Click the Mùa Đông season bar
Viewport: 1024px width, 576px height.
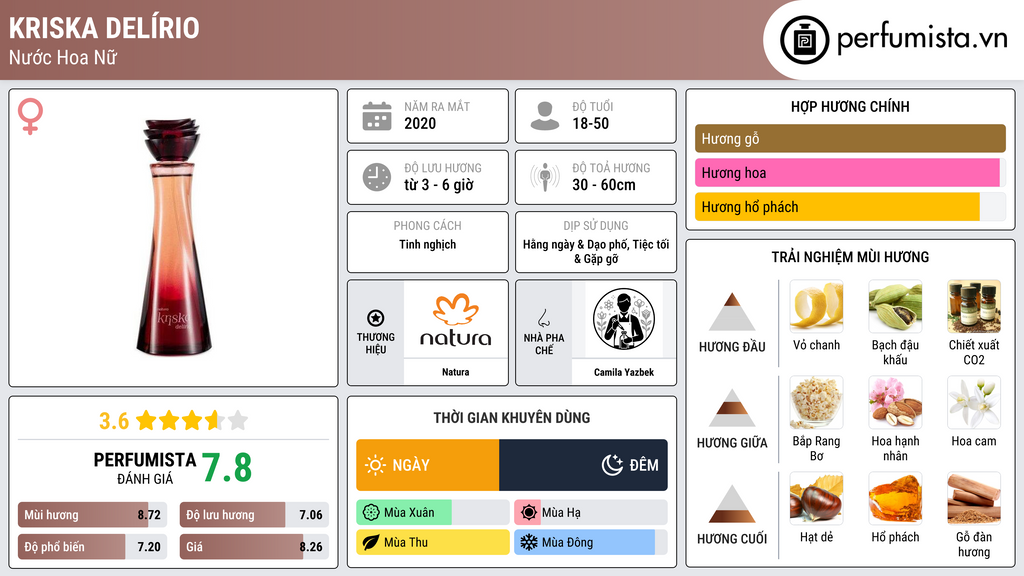click(591, 542)
